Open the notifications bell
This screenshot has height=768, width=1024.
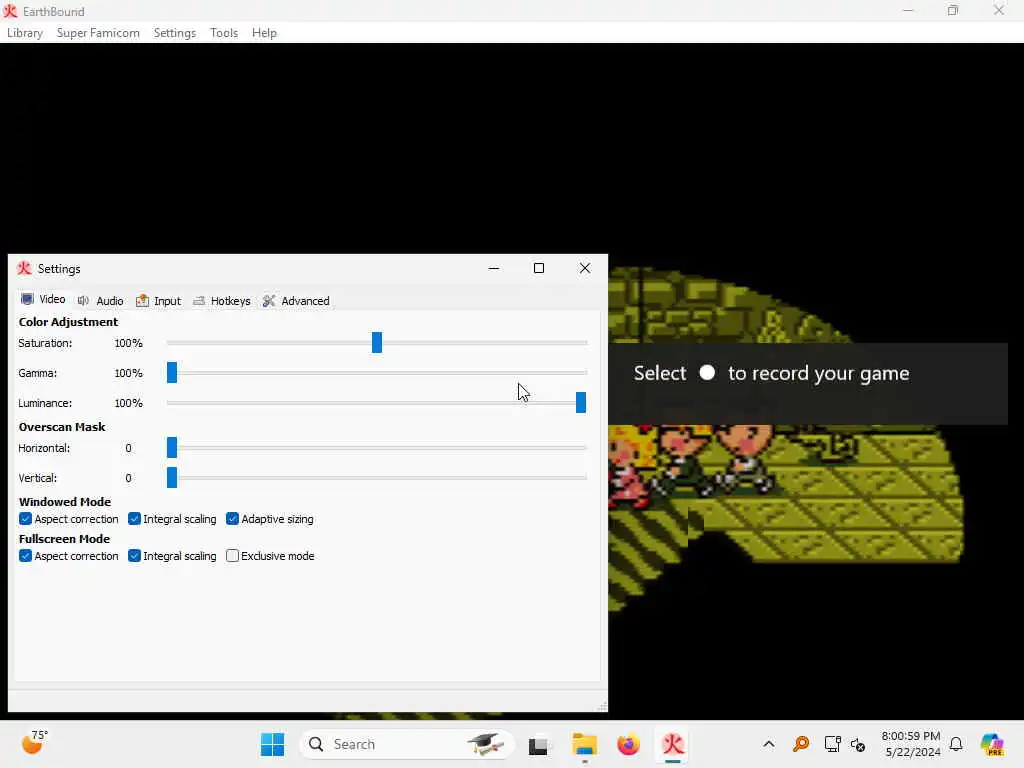pyautogui.click(x=955, y=744)
